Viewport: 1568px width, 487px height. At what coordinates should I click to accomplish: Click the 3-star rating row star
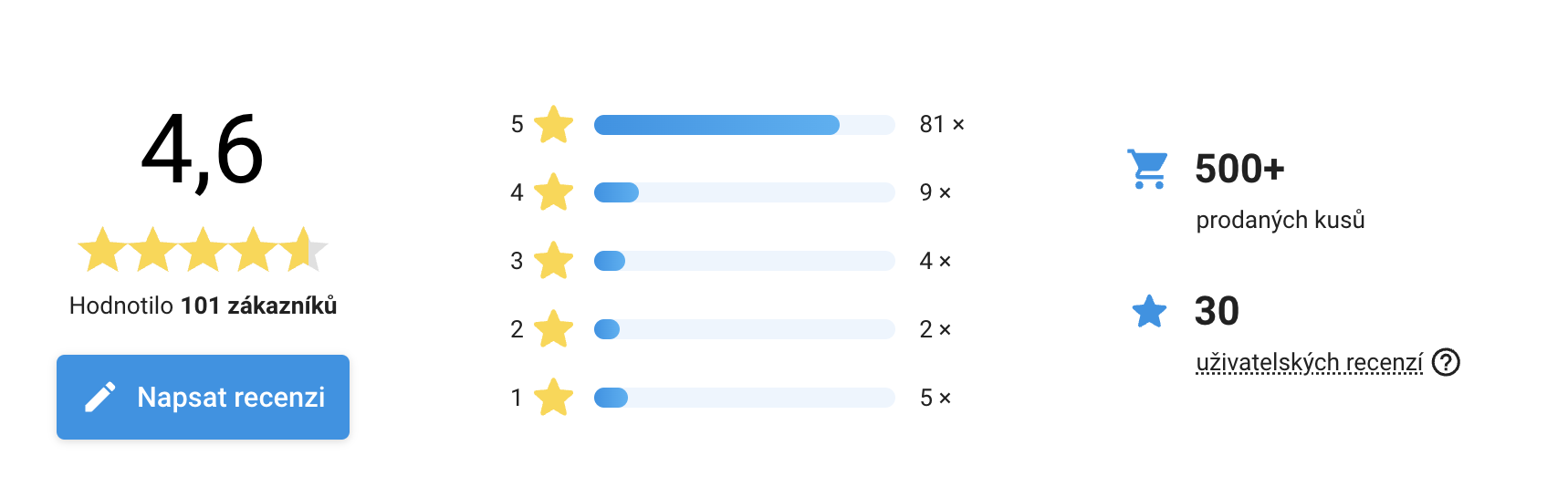553,261
